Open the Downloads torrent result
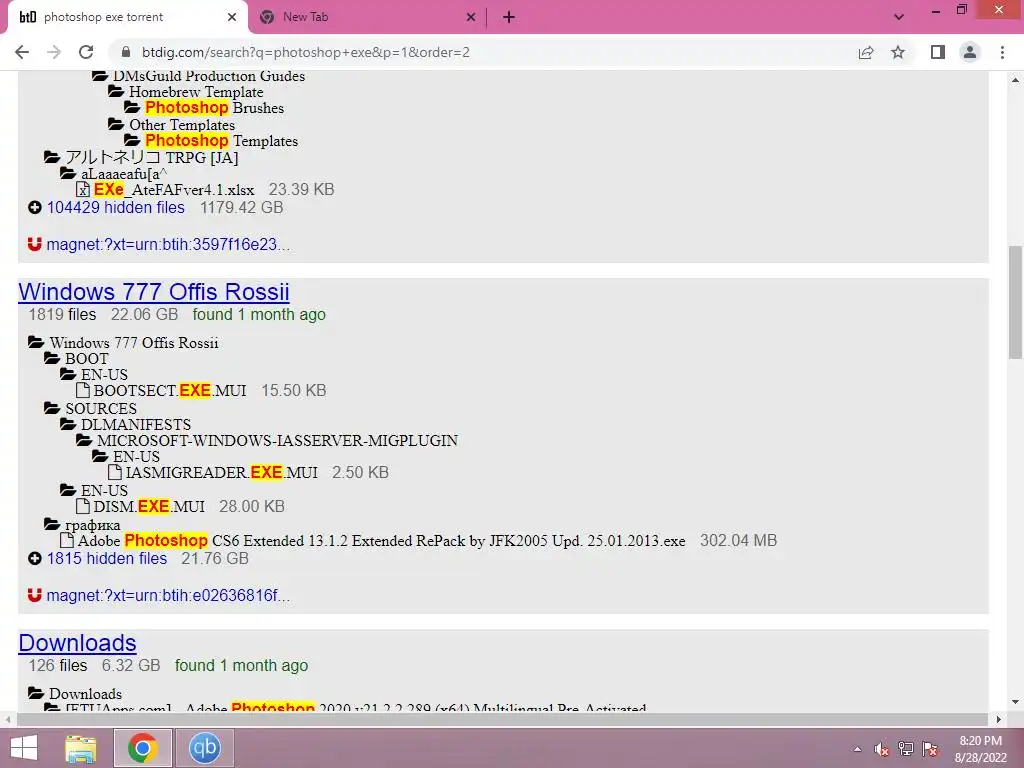The width and height of the screenshot is (1024, 768). click(x=77, y=643)
